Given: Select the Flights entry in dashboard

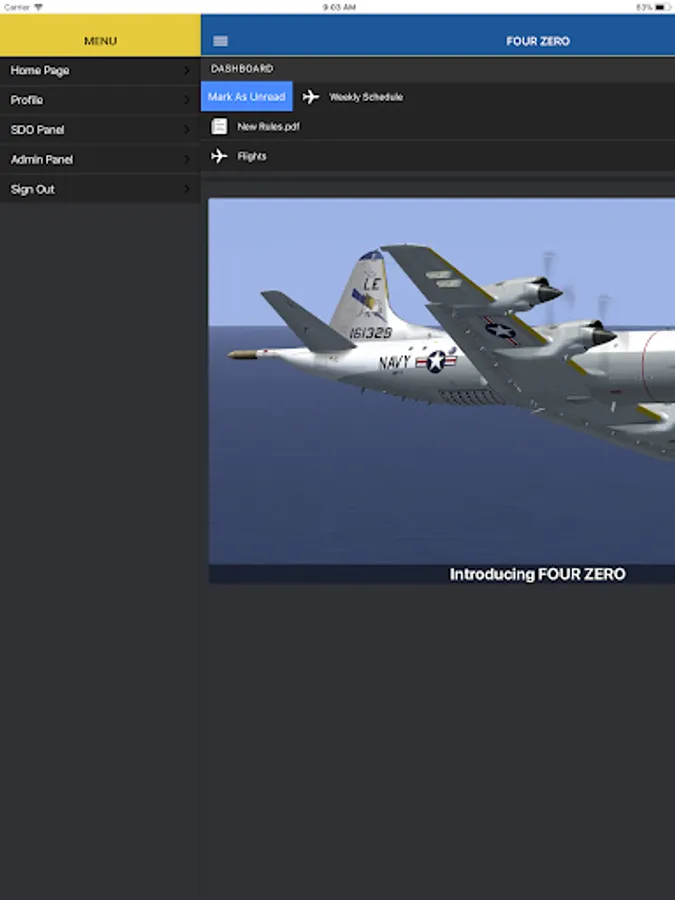Looking at the screenshot, I should click(x=252, y=156).
